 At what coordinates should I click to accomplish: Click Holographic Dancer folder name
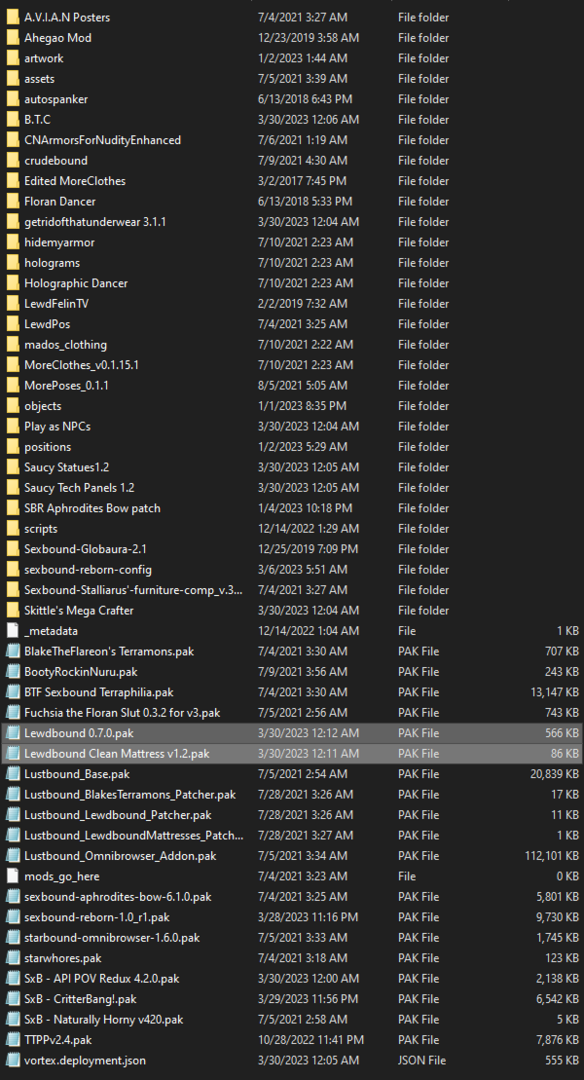click(76, 283)
